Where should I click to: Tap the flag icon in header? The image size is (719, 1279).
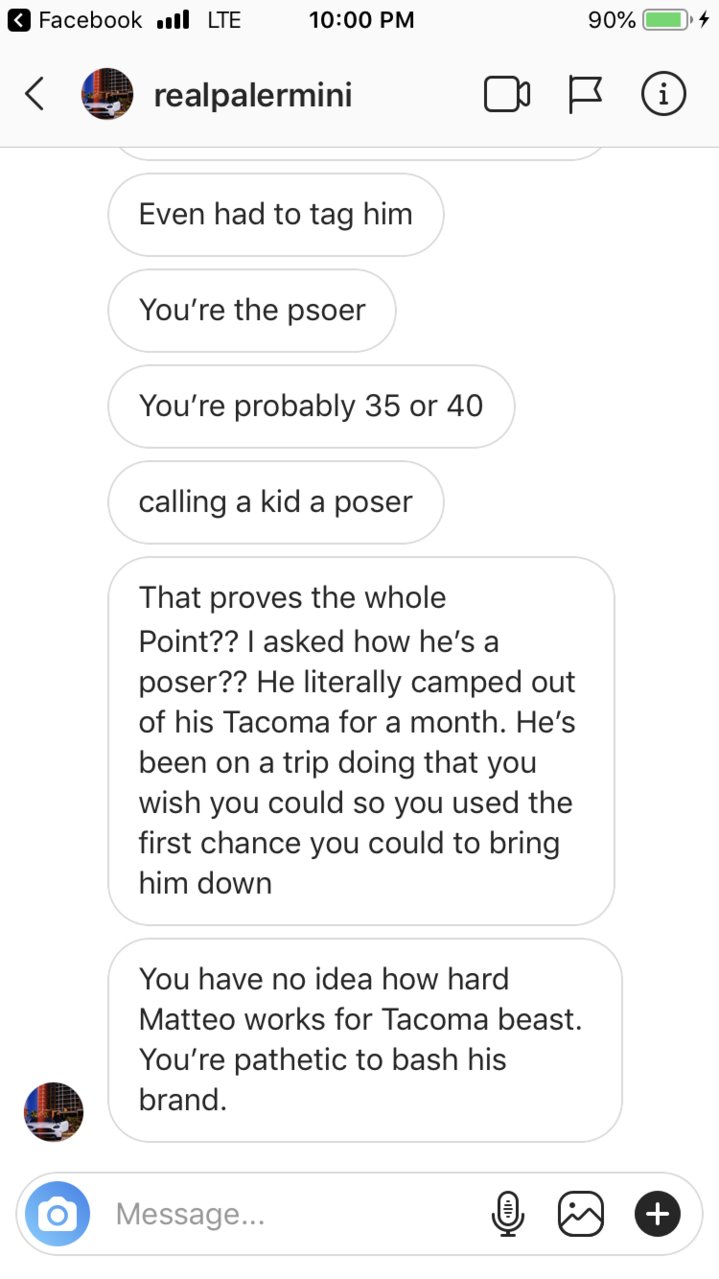pyautogui.click(x=585, y=95)
